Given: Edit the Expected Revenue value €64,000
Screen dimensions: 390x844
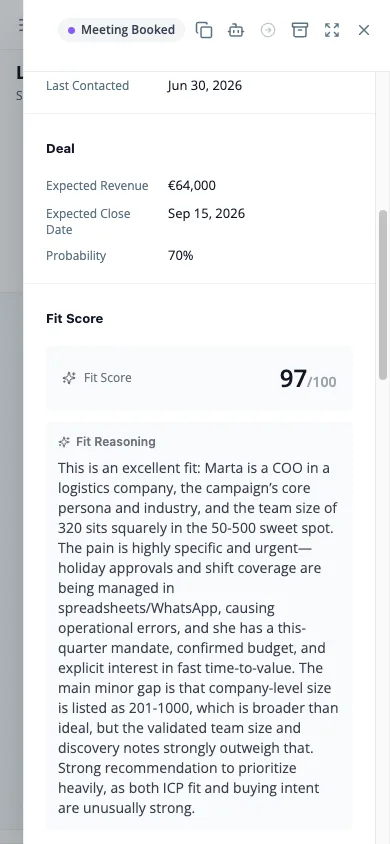Looking at the screenshot, I should coord(192,186).
